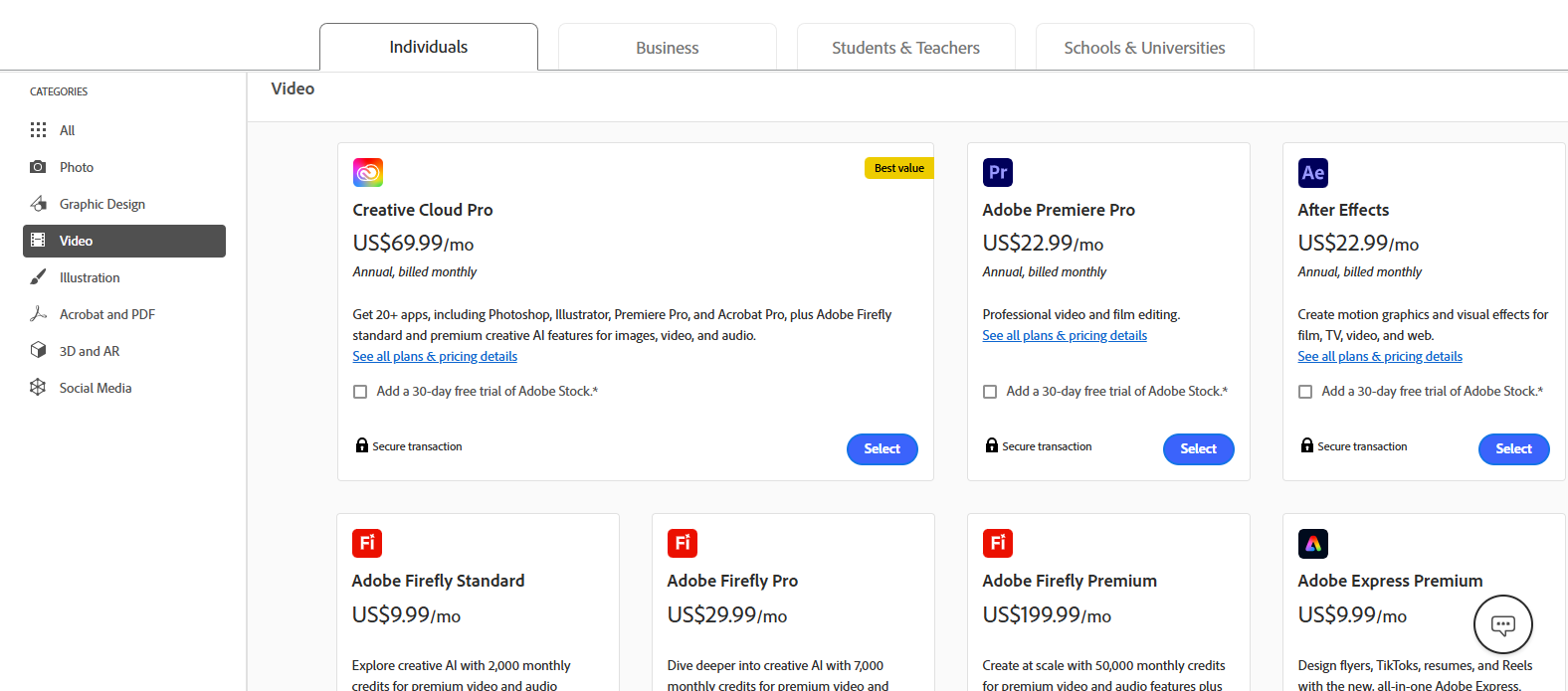Viewport: 1568px width, 691px height.
Task: Click the Illustration brush icon
Action: pyautogui.click(x=38, y=277)
